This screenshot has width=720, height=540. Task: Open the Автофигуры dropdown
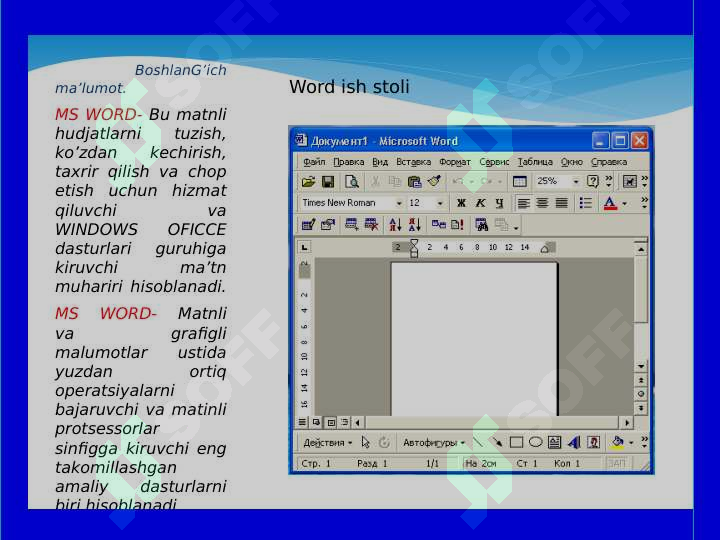pyautogui.click(x=434, y=443)
